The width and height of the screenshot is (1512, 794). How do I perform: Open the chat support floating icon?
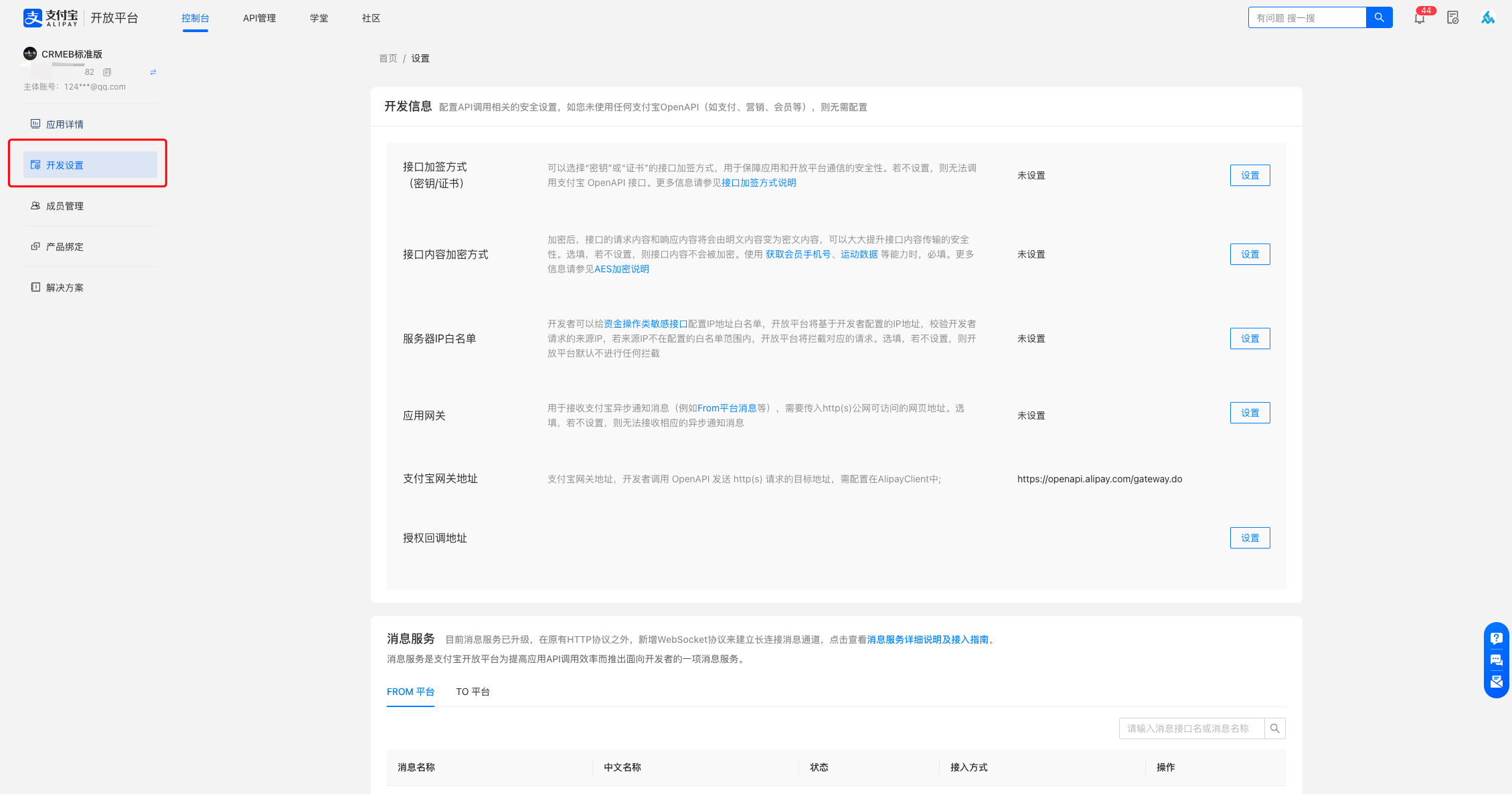coord(1497,660)
